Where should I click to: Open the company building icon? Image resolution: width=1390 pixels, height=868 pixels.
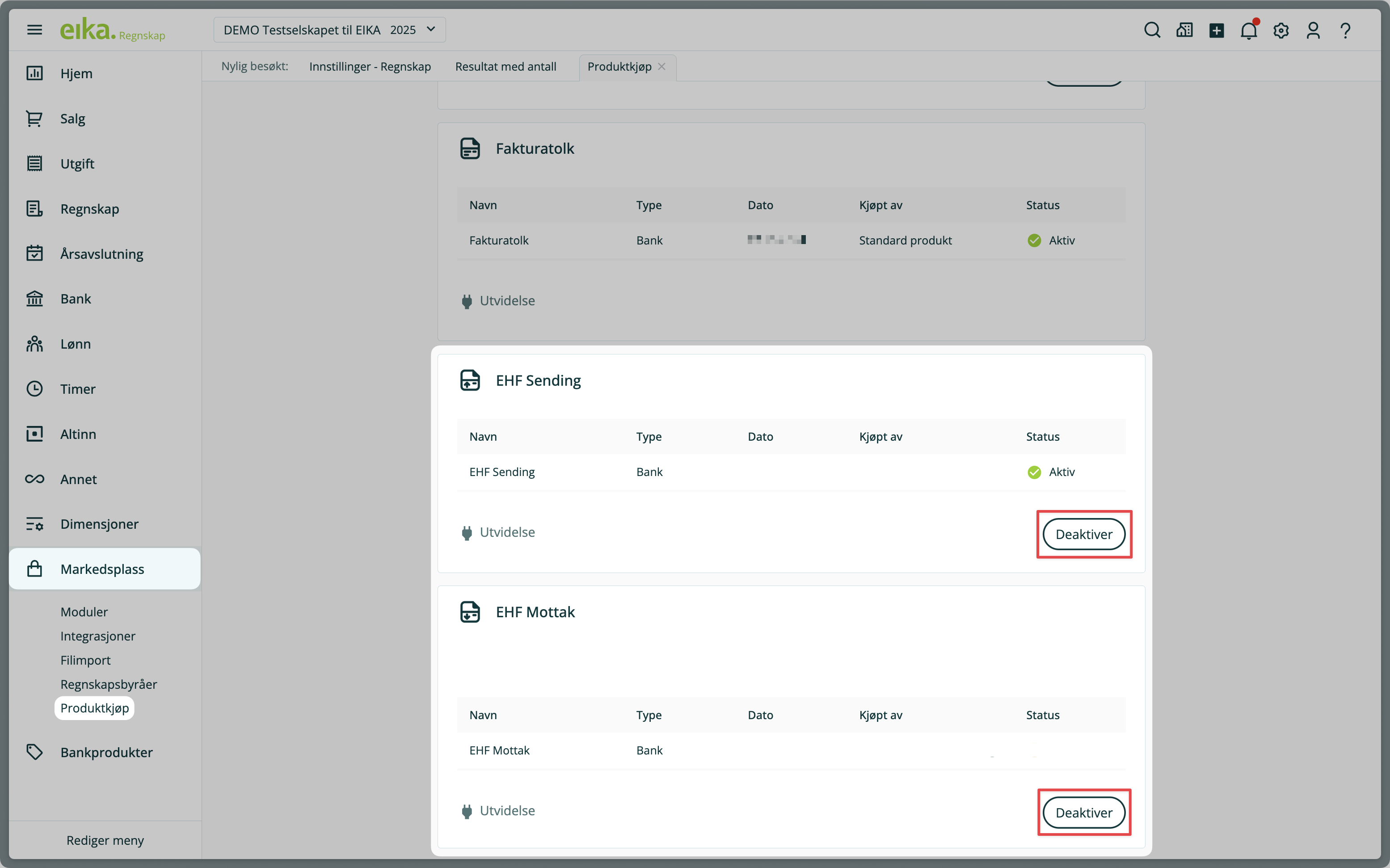1184,30
